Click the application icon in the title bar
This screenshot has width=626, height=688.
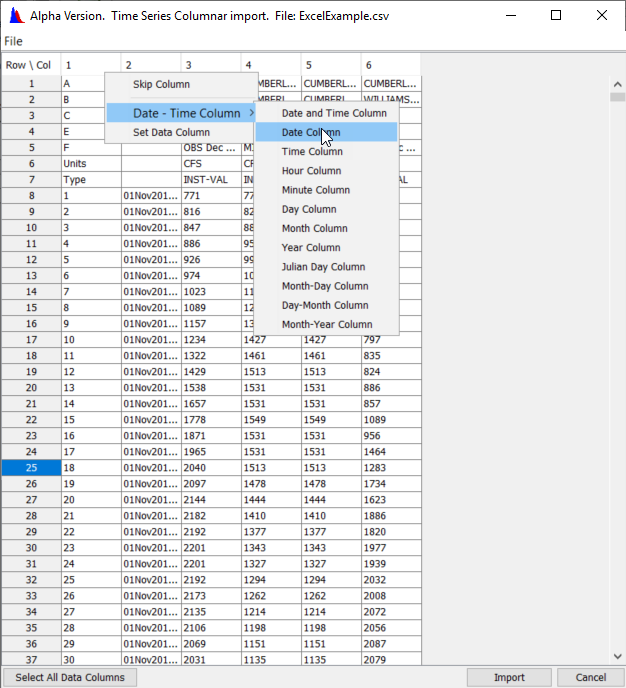[x=15, y=16]
